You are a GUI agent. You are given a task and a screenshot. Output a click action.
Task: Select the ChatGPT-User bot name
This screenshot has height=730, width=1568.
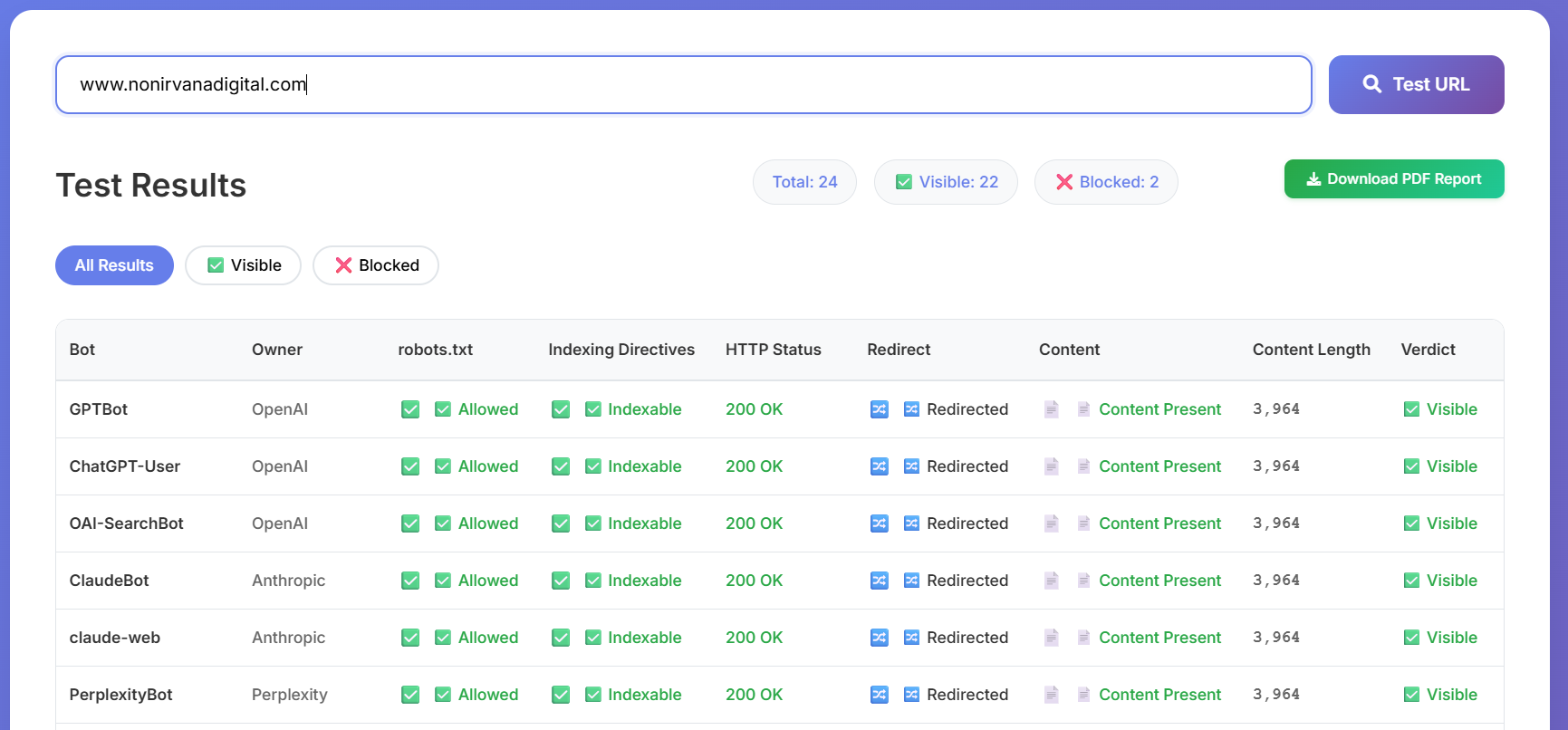(x=125, y=466)
